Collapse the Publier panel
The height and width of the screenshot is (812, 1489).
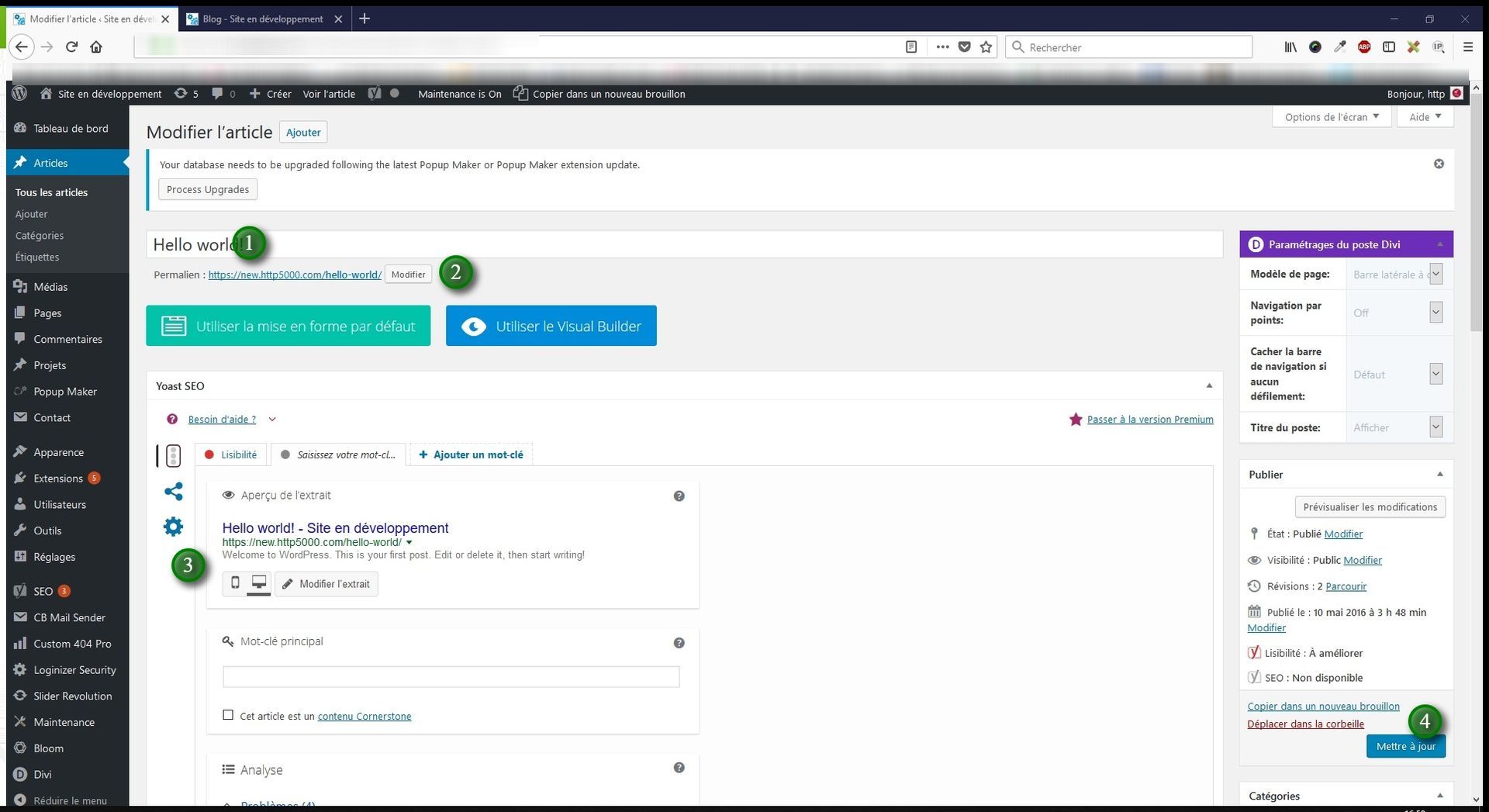pos(1439,474)
